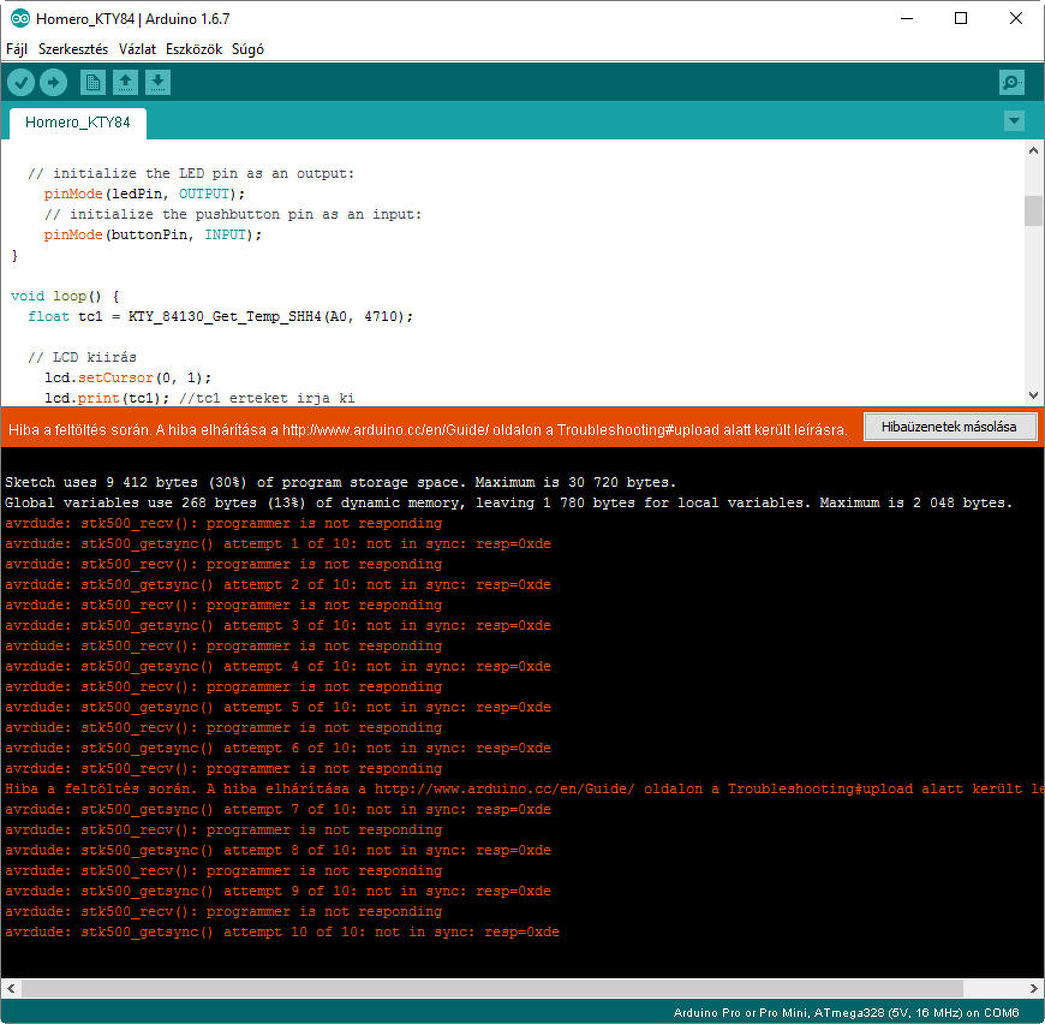Click the code editor vertical scrollbar thumb
This screenshot has width=1045, height=1024.
coord(1033,211)
